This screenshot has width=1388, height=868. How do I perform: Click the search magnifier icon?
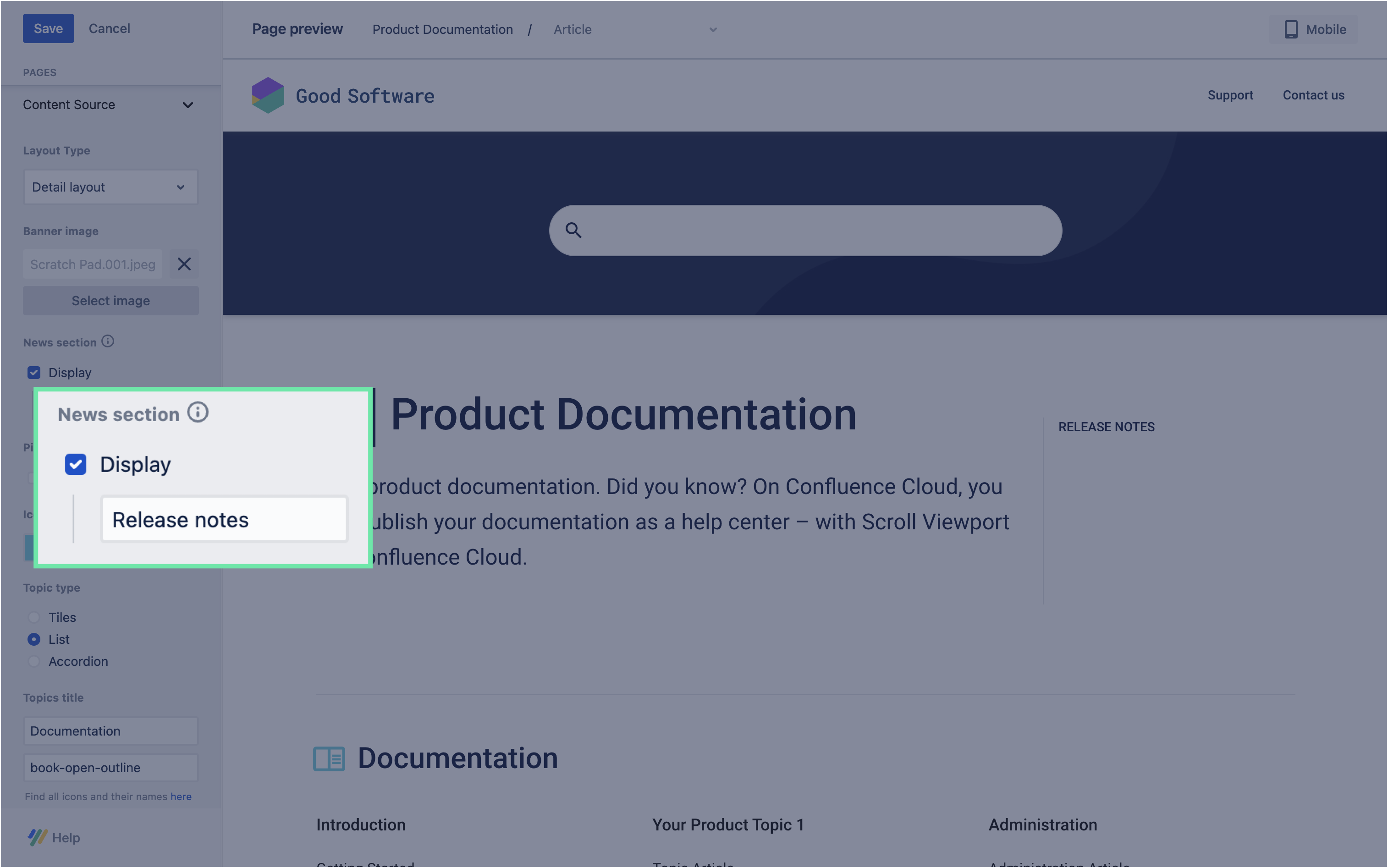(x=573, y=230)
